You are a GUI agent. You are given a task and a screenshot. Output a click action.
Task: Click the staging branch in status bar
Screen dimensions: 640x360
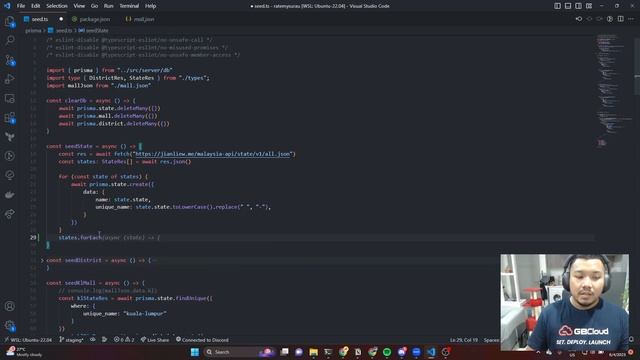[x=71, y=340]
